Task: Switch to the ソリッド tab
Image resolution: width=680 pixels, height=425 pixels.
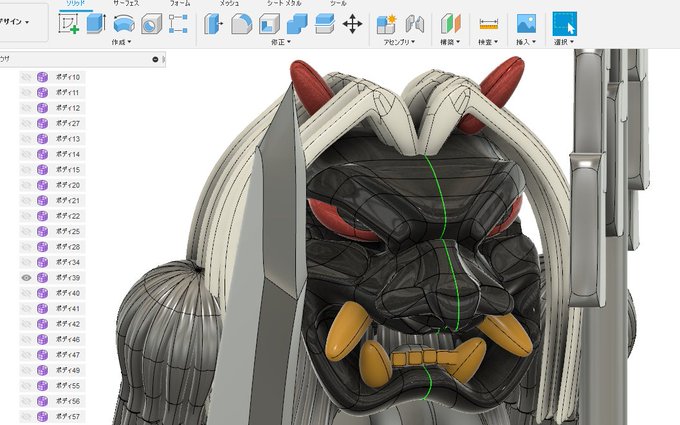Action: pos(75,3)
